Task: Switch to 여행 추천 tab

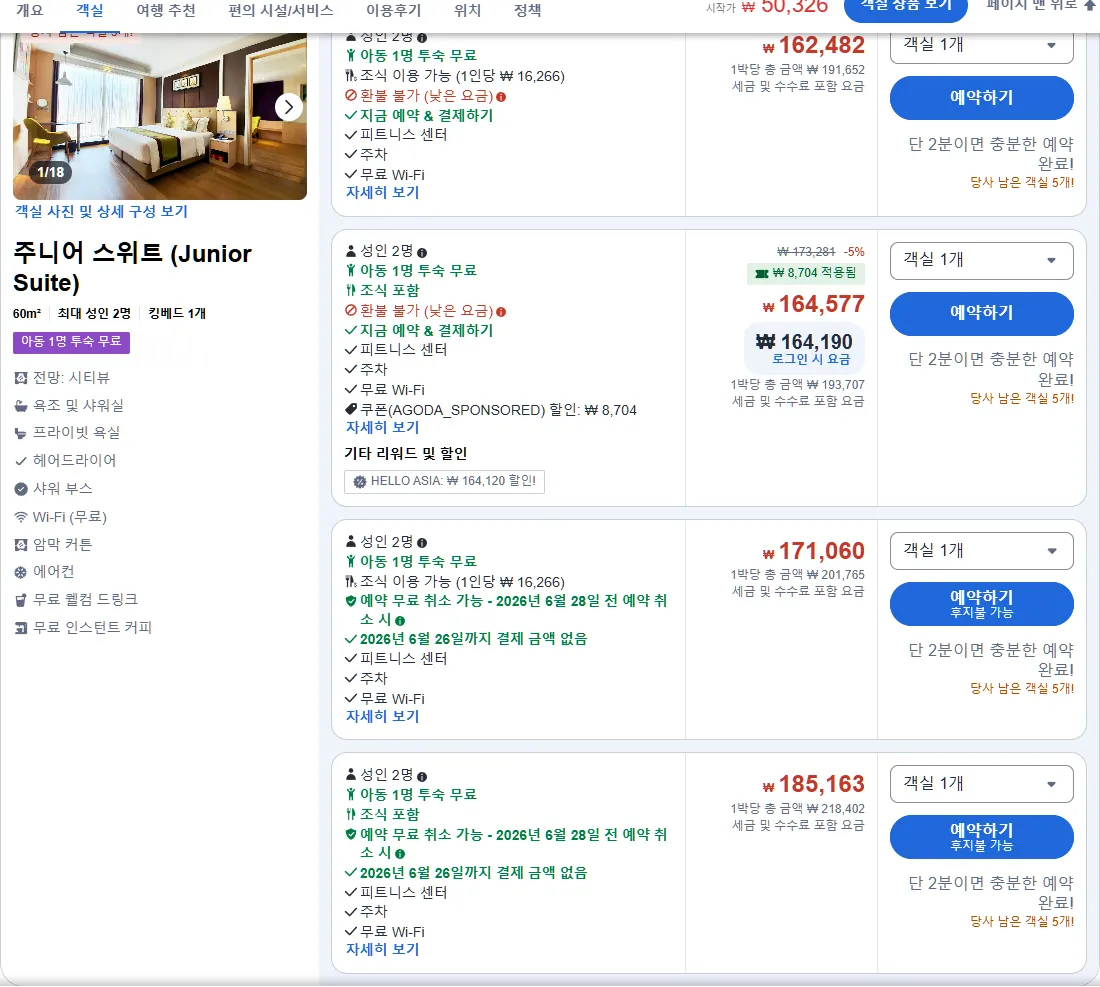Action: tap(166, 11)
